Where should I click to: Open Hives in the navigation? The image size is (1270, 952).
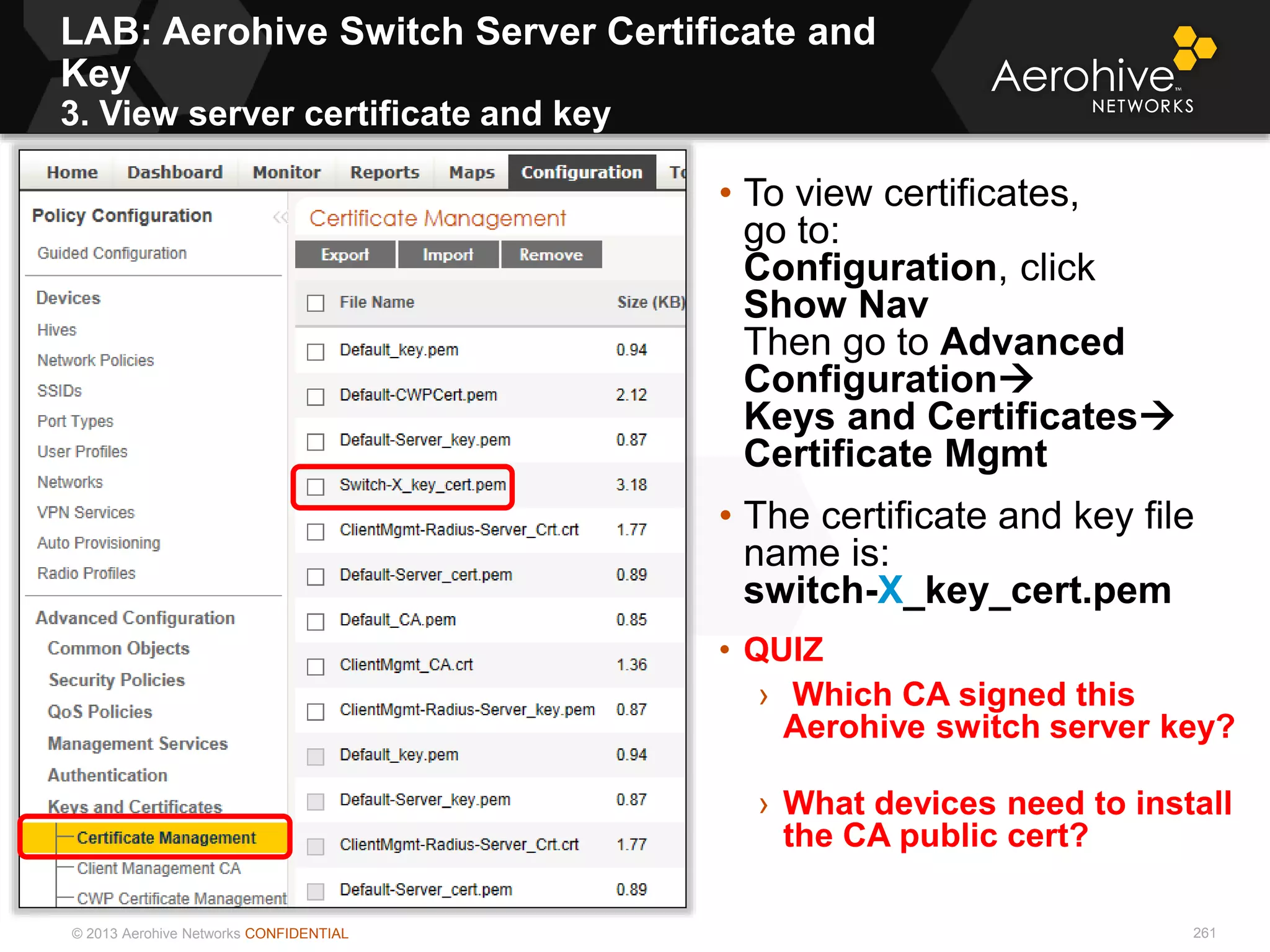(56, 330)
